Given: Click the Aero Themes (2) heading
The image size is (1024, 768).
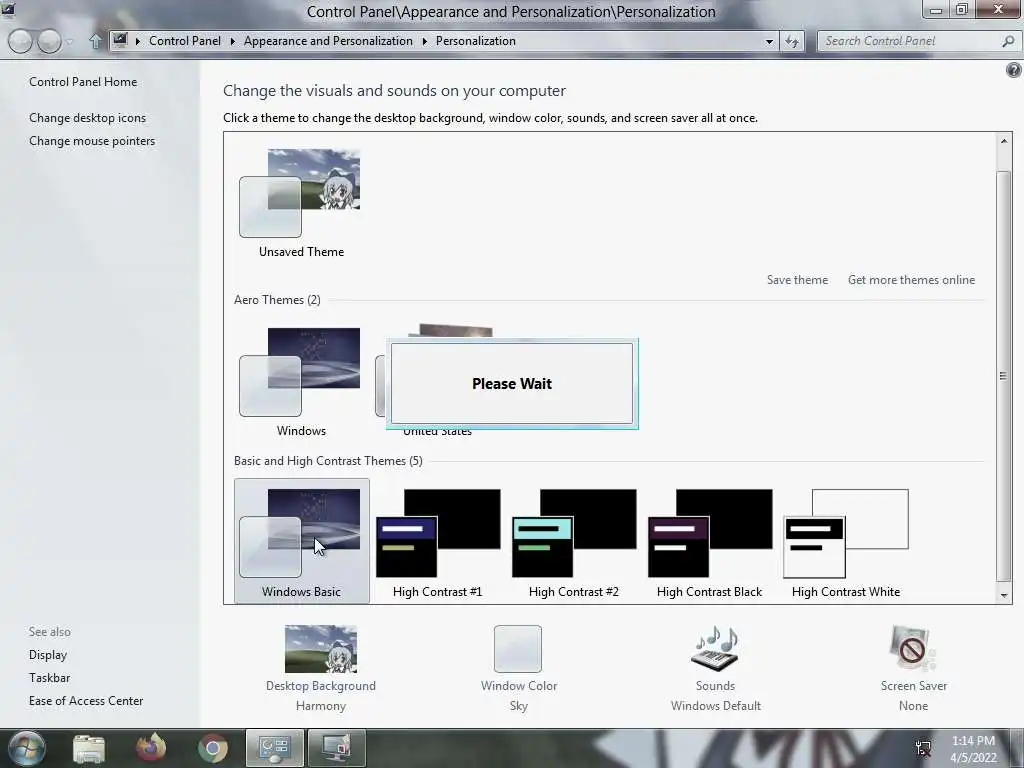Looking at the screenshot, I should click(277, 300).
